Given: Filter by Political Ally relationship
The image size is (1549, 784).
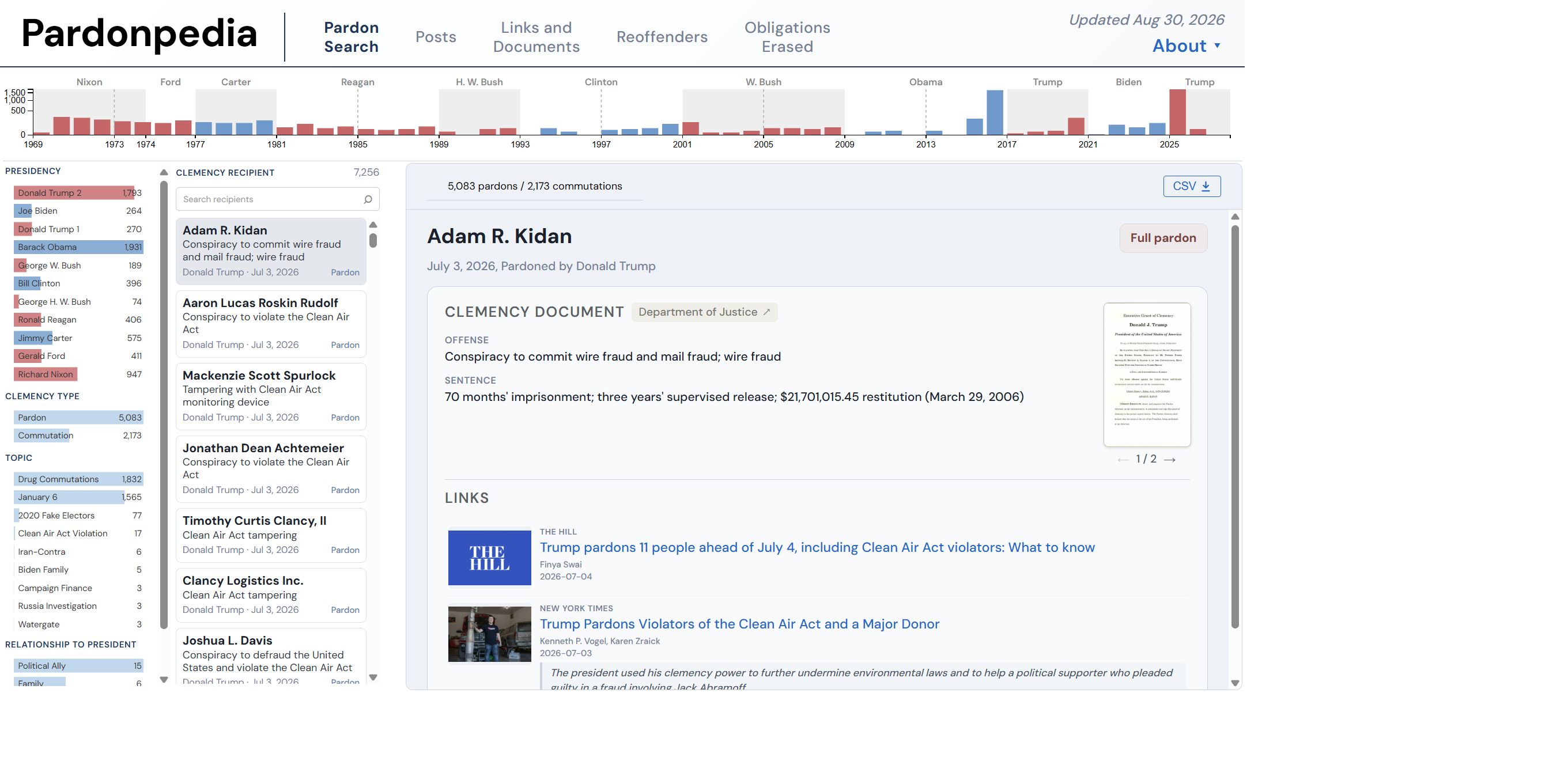Looking at the screenshot, I should [x=78, y=666].
